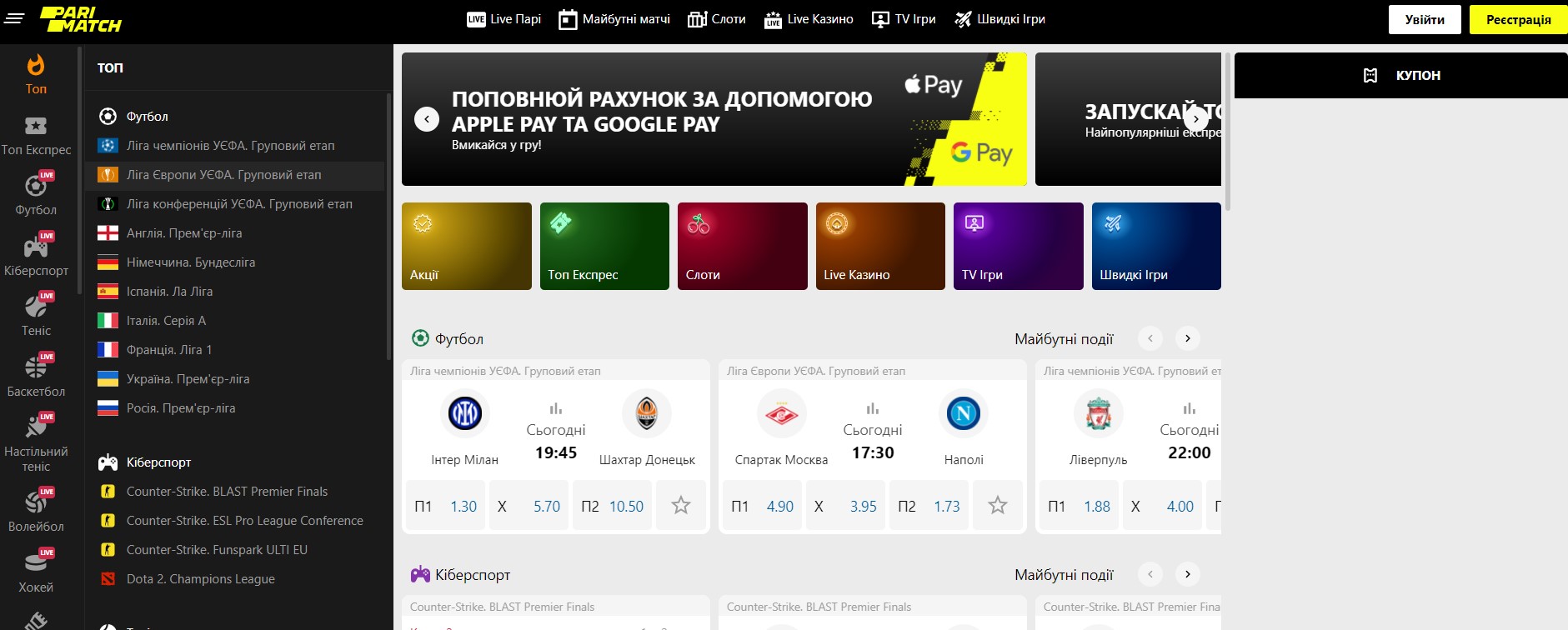Open the Акції promotions tile

(467, 246)
